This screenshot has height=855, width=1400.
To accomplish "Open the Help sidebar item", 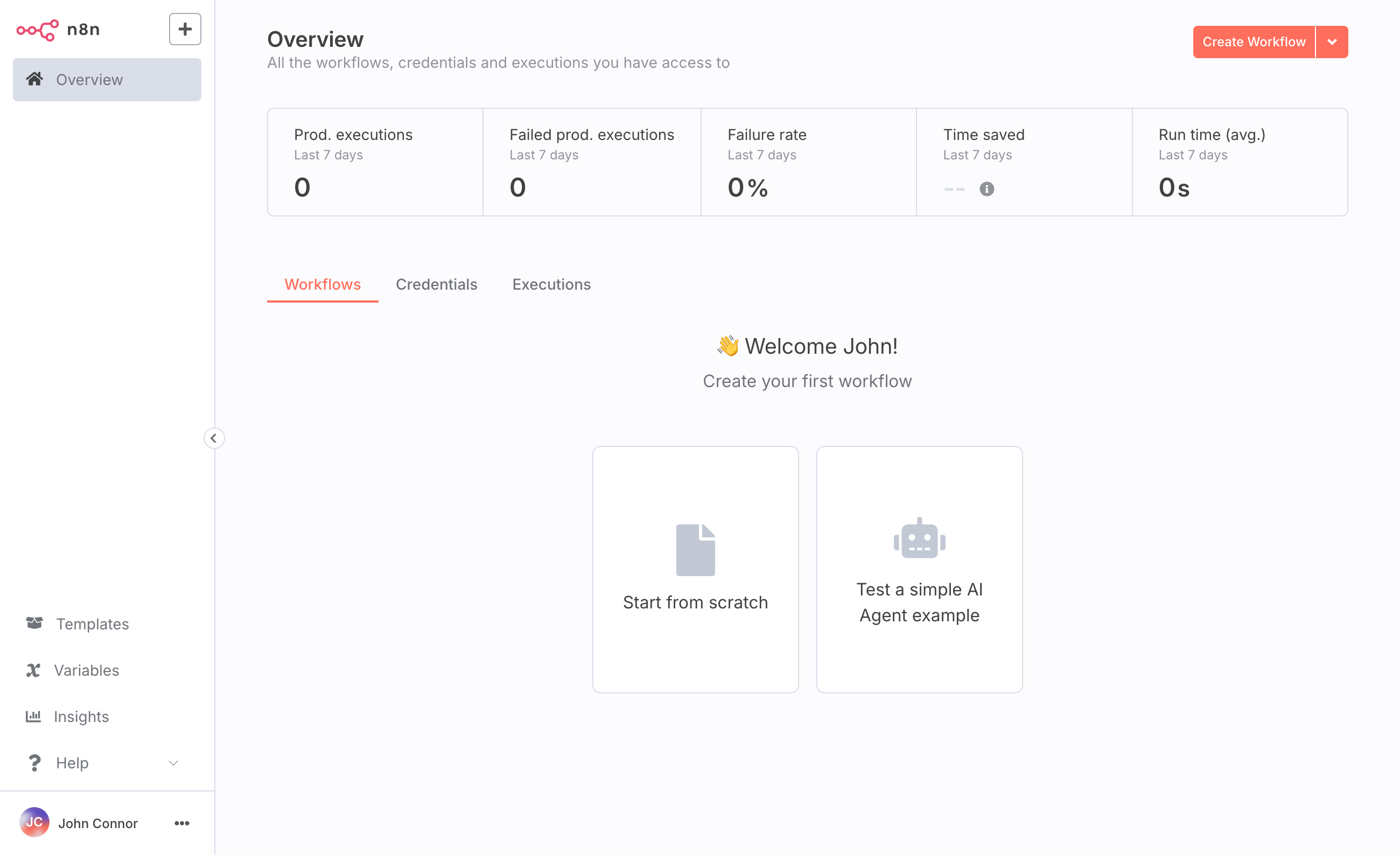I will [107, 763].
